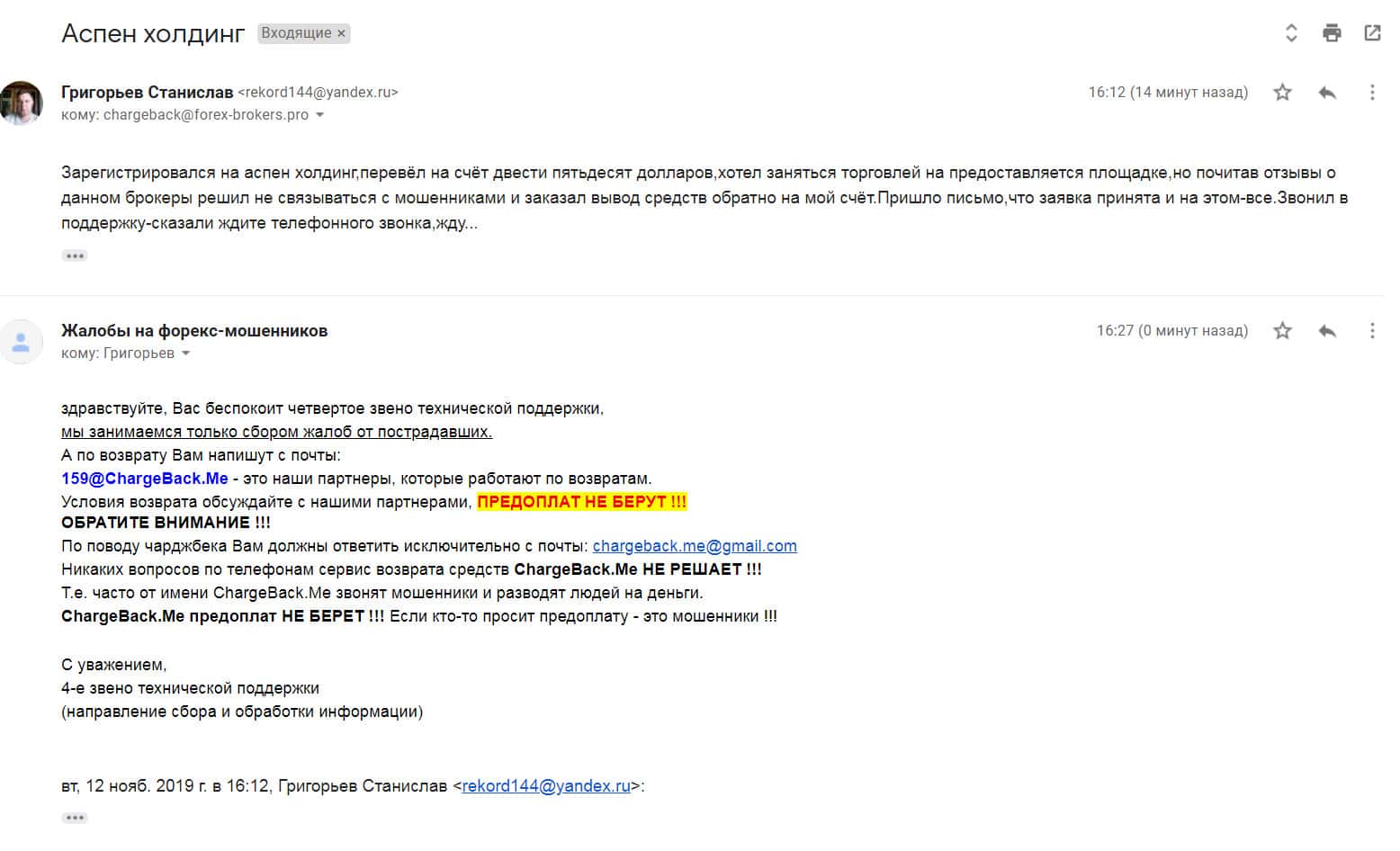The image size is (1400, 851).
Task: Print the whole email conversation
Action: tap(1332, 34)
